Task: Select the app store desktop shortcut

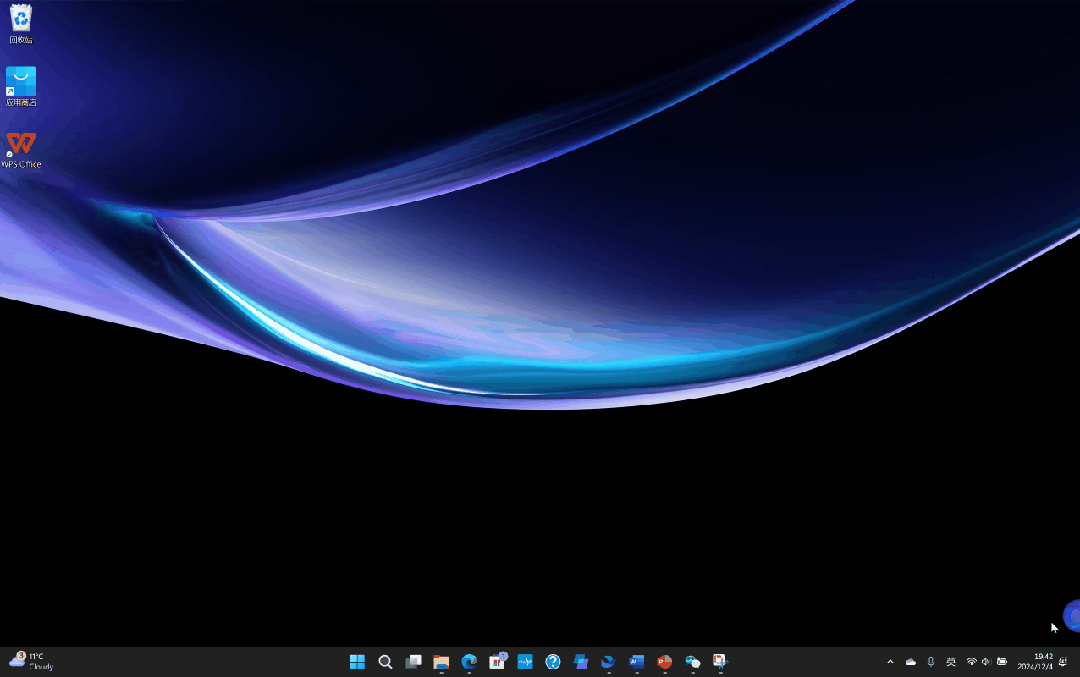Action: (x=21, y=87)
